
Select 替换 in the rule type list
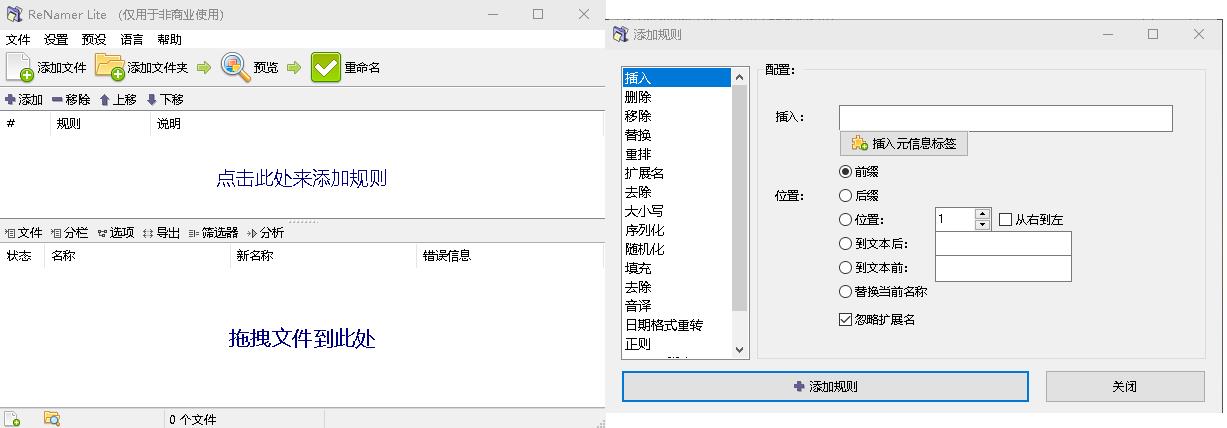[x=677, y=135]
